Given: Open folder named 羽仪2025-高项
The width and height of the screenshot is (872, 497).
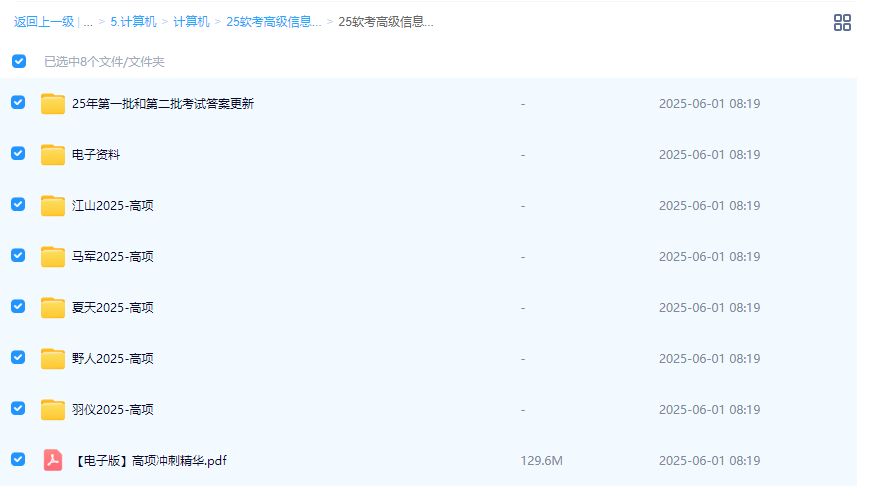Looking at the screenshot, I should 112,410.
